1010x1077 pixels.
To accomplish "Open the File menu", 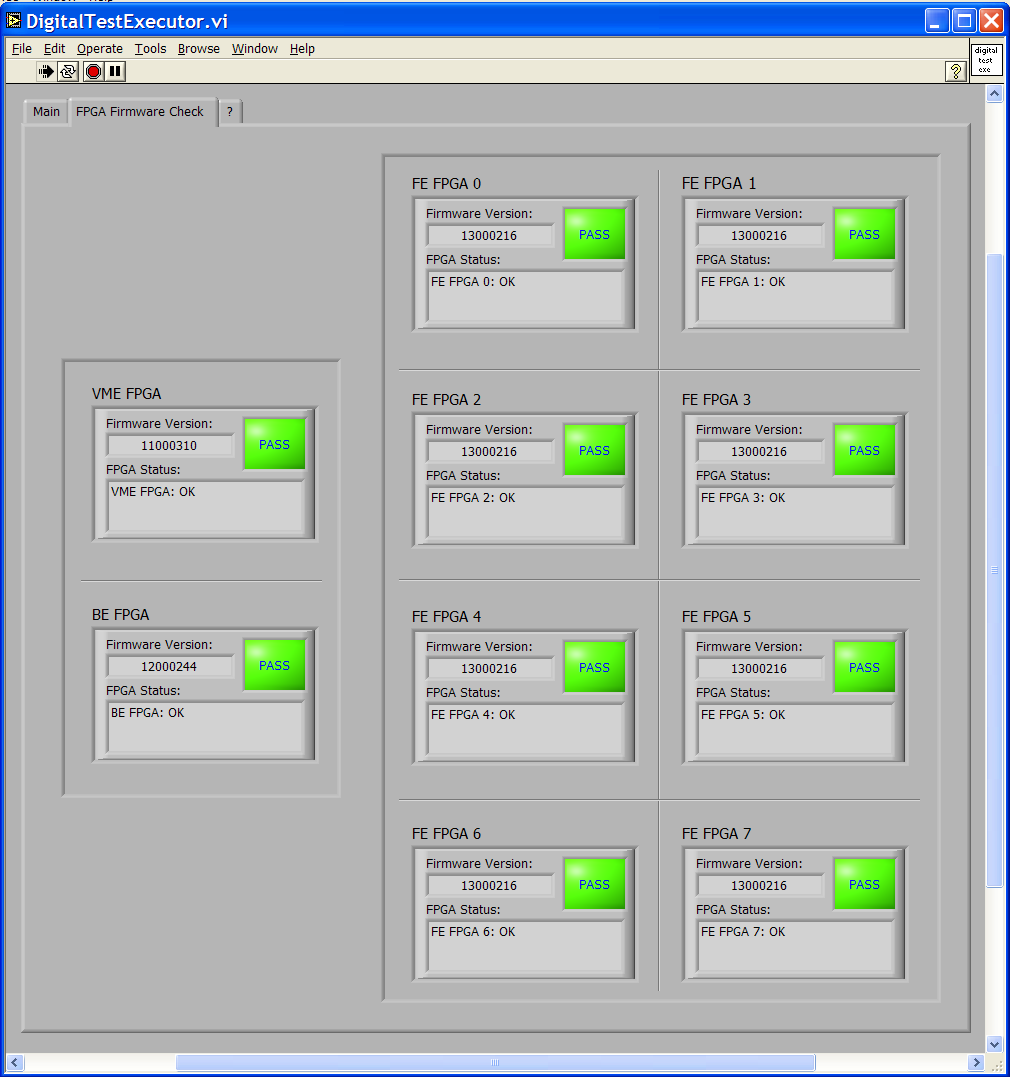I will 22,48.
